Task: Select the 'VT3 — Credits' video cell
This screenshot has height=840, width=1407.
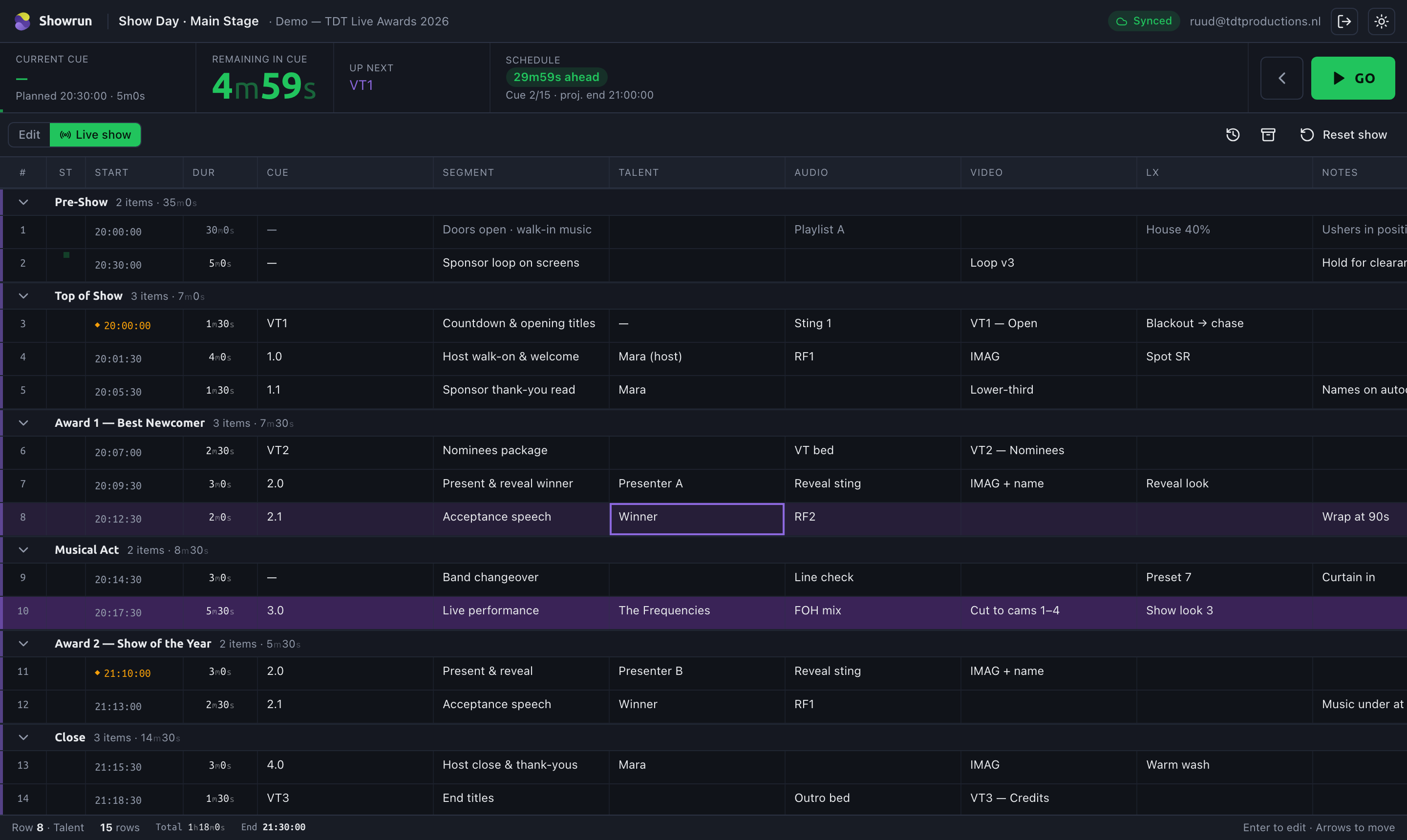Action: point(1048,800)
